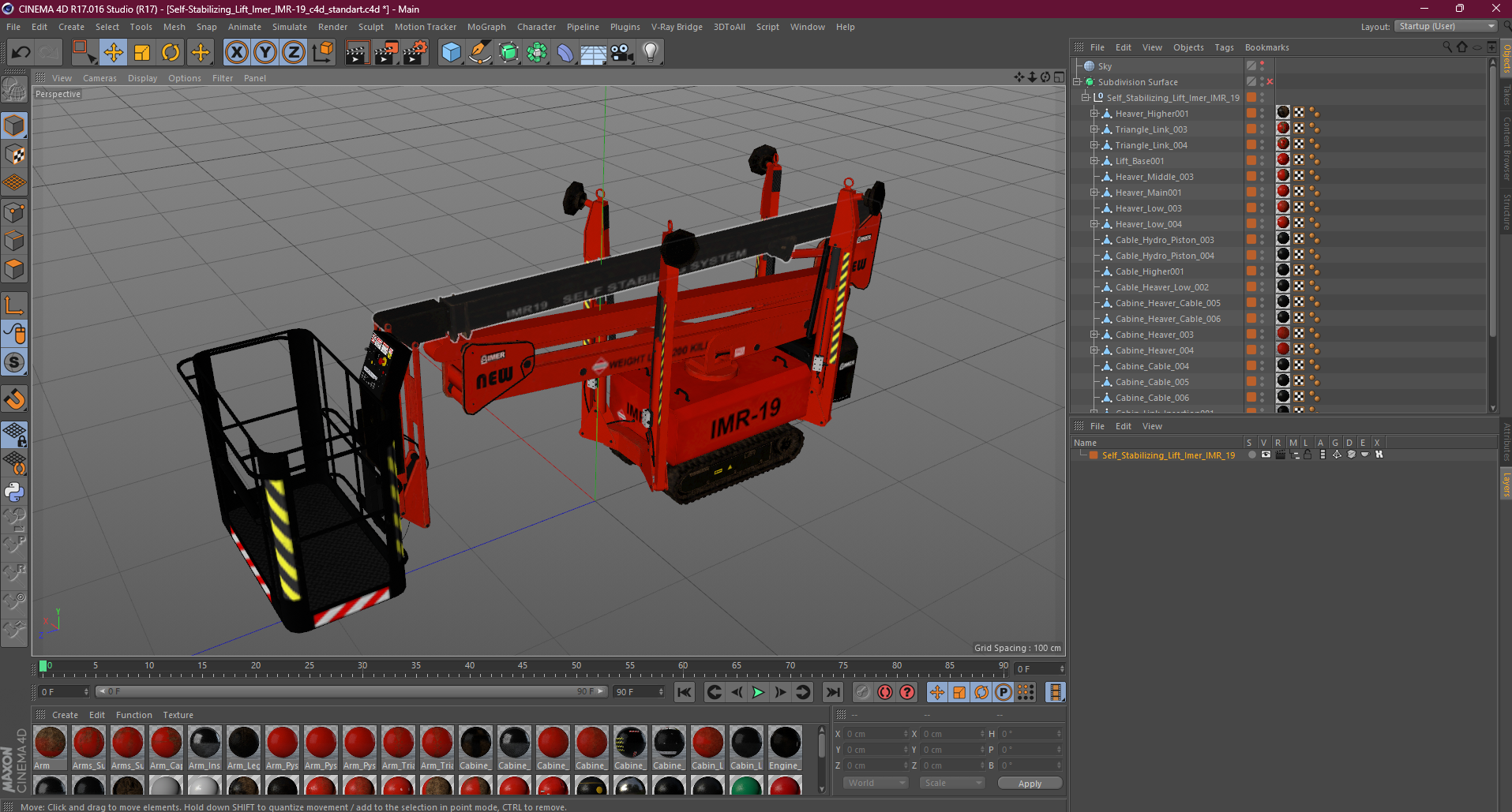Open Edit Render Settings
1512x812 pixels.
coord(415,53)
